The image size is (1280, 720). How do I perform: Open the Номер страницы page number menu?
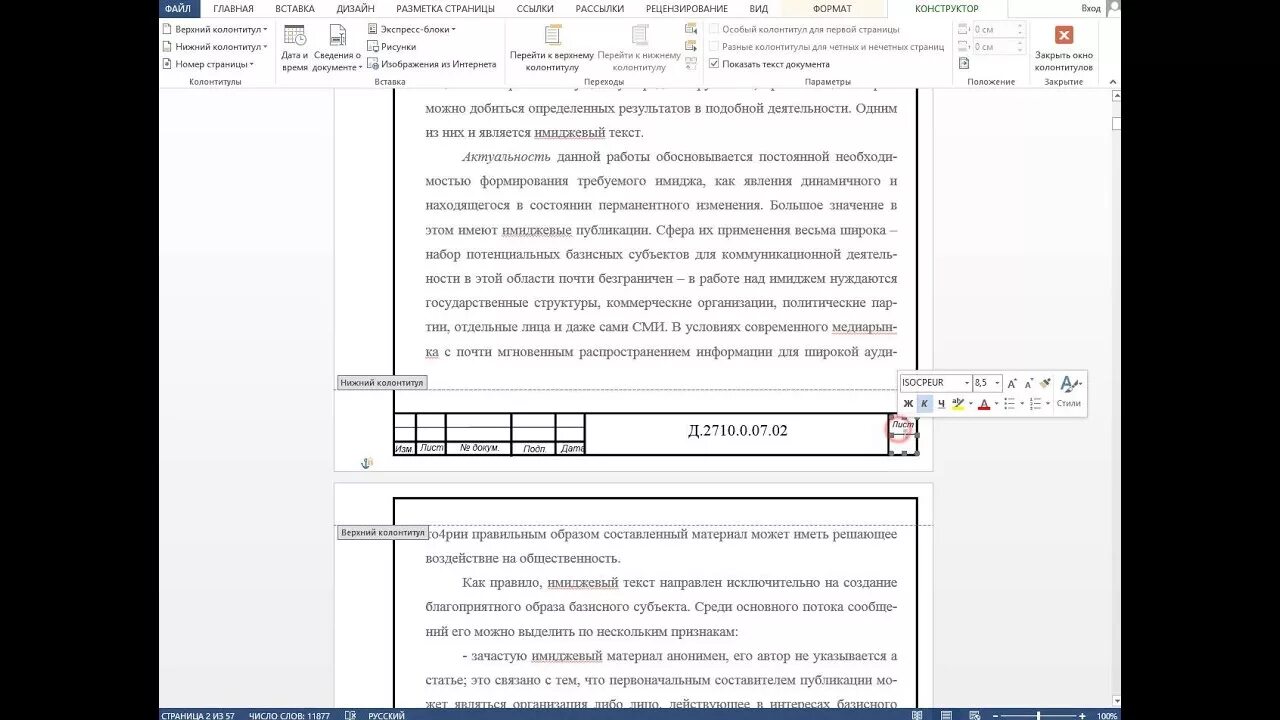(x=207, y=64)
